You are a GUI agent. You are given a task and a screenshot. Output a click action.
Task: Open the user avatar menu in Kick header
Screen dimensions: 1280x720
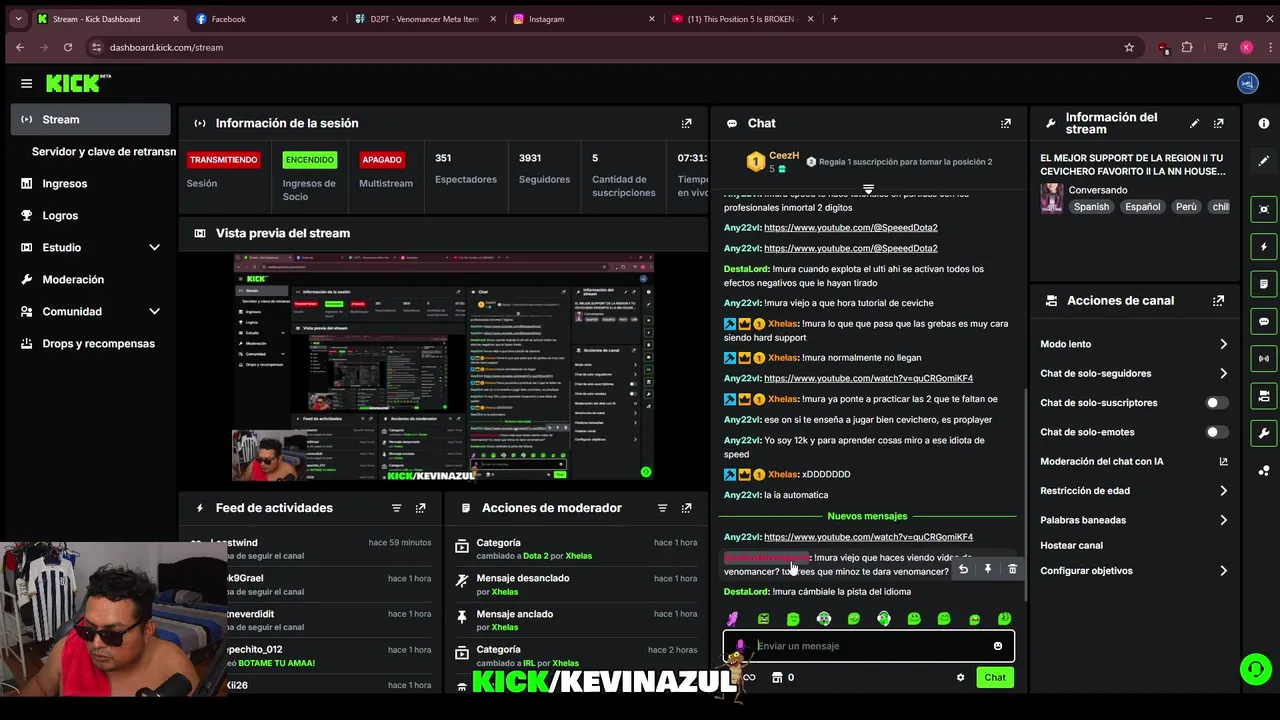pyautogui.click(x=1247, y=84)
